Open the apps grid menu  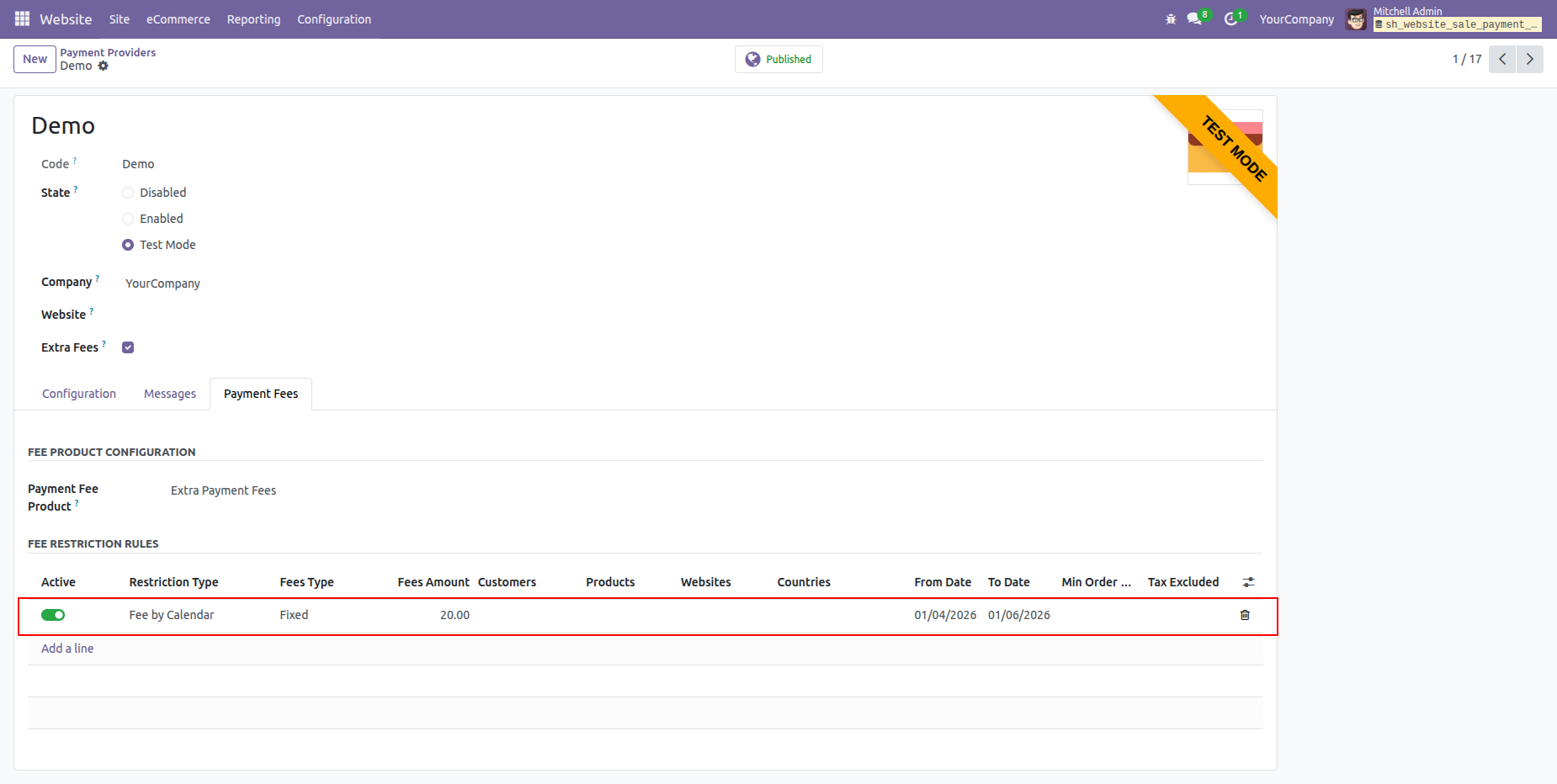point(22,19)
